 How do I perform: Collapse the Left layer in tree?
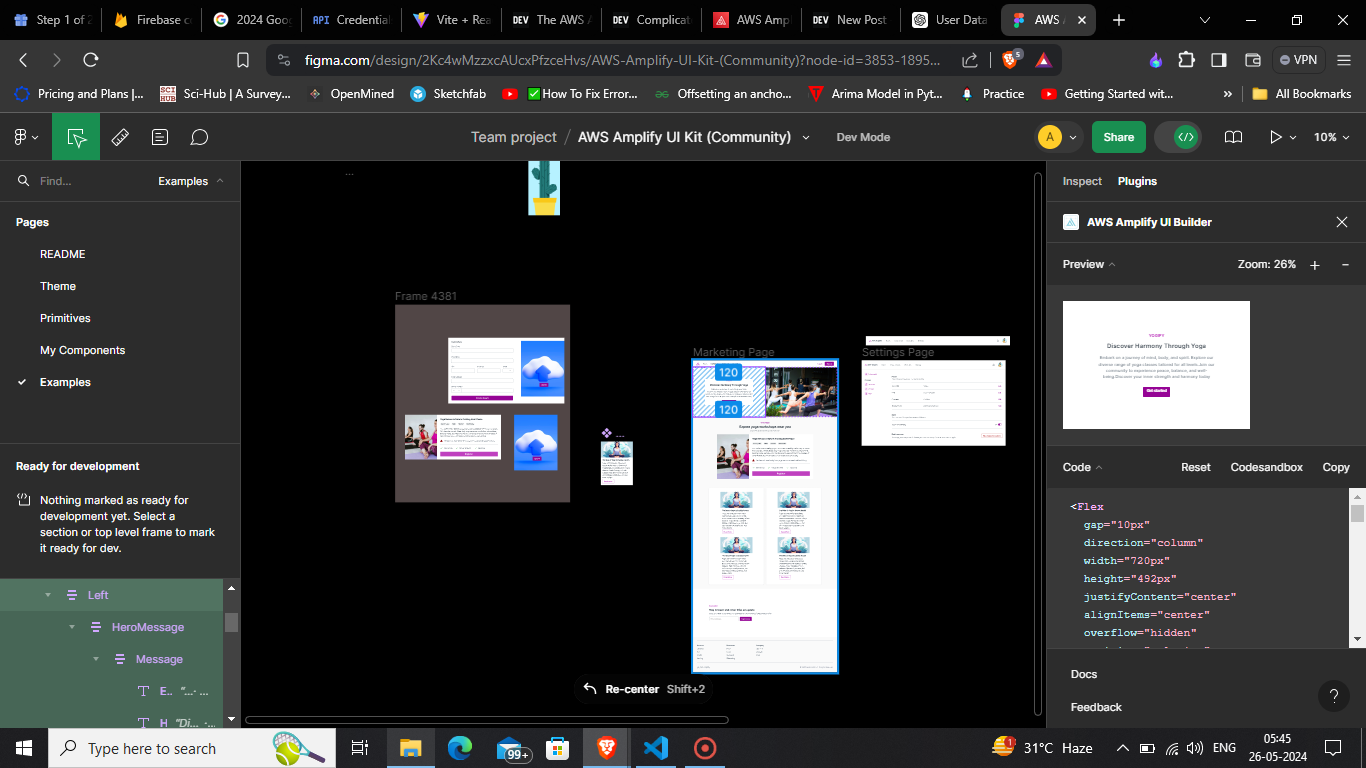[x=47, y=595]
